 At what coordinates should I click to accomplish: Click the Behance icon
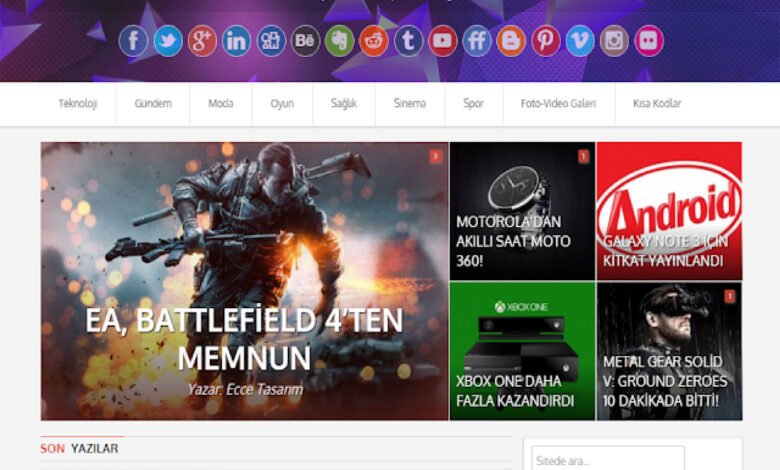tap(305, 41)
